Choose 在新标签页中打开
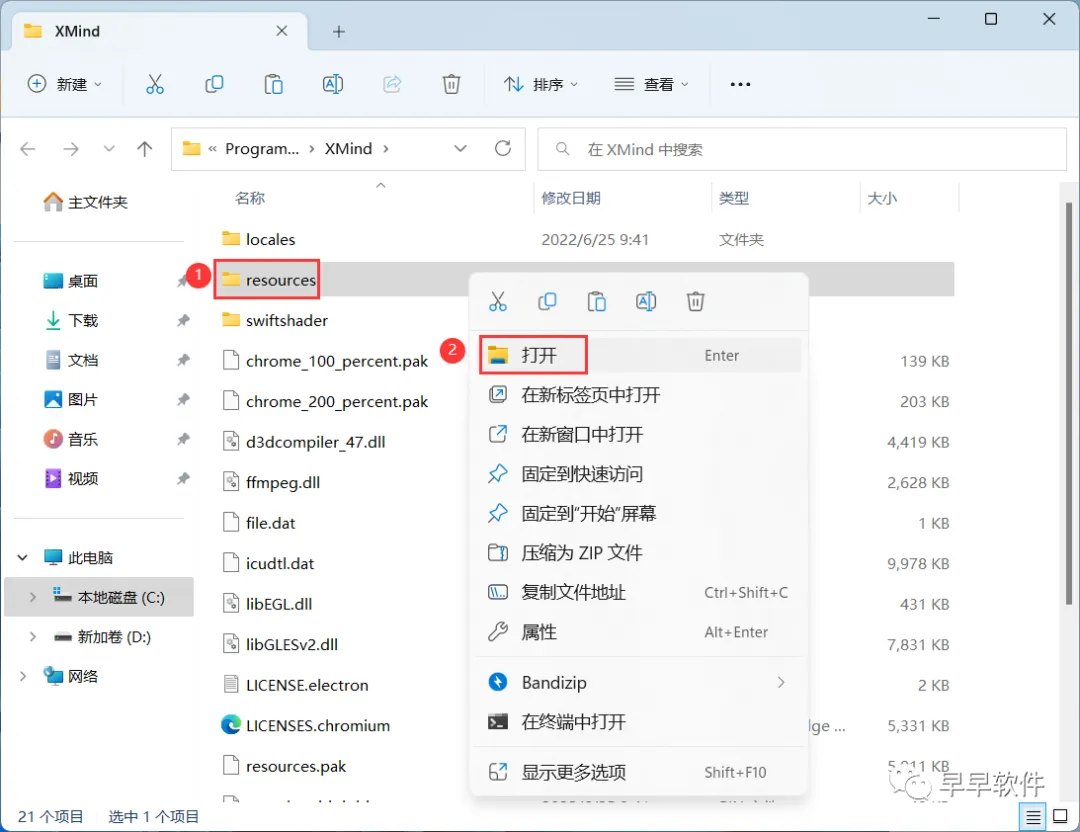Image resolution: width=1080 pixels, height=832 pixels. (639, 395)
